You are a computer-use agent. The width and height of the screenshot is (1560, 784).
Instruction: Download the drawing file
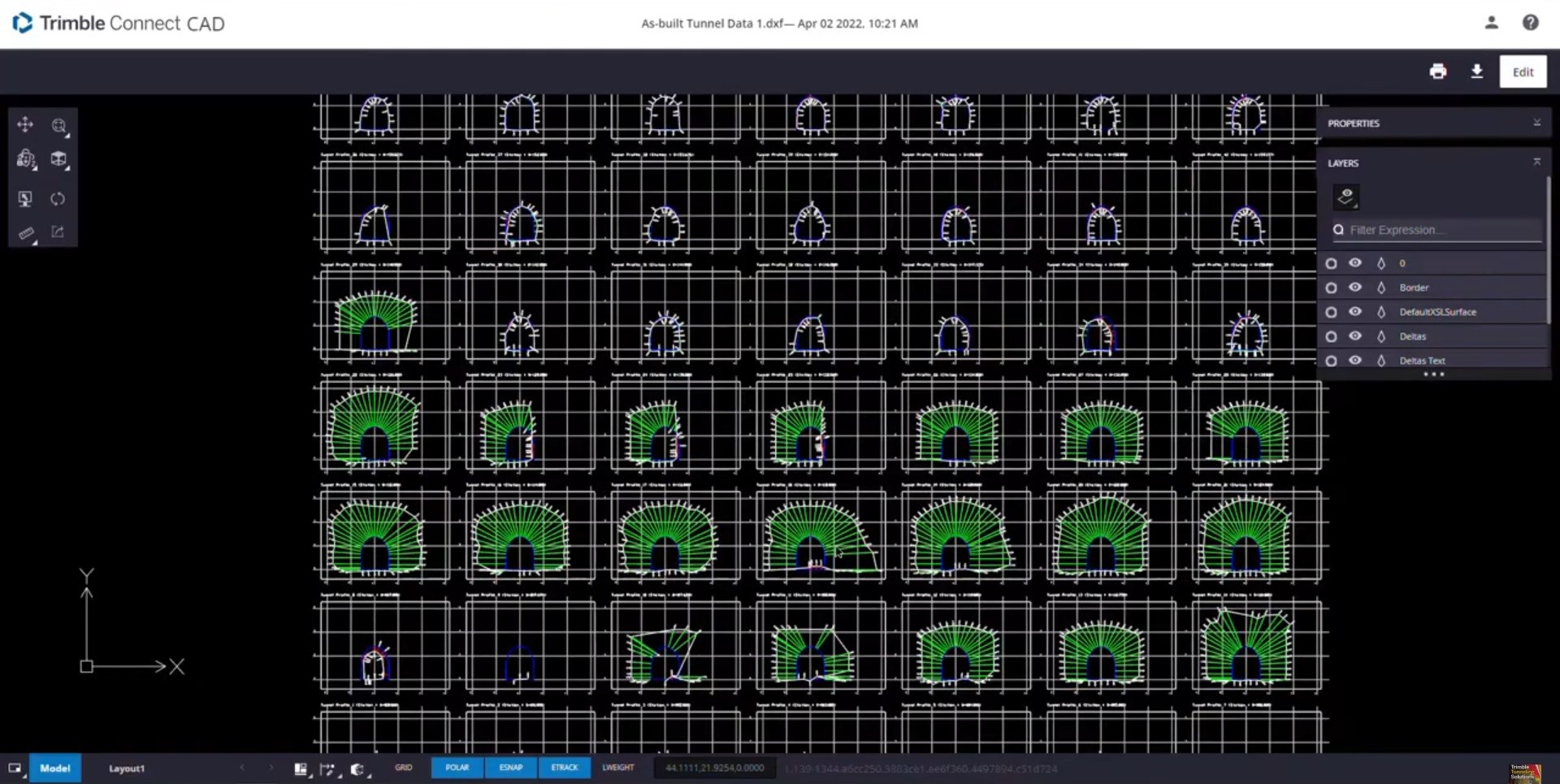(x=1476, y=71)
